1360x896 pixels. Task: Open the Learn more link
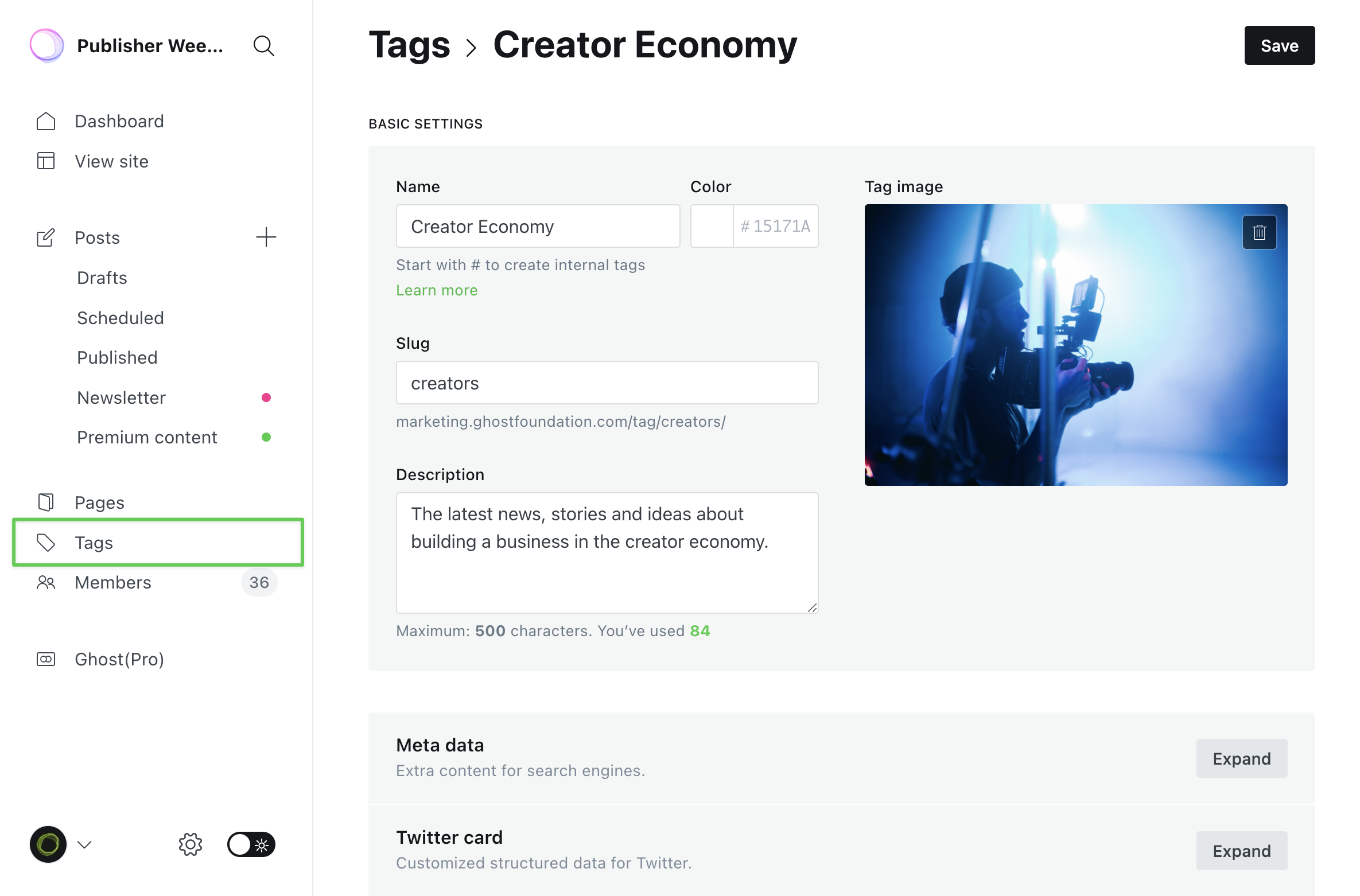[x=437, y=290]
